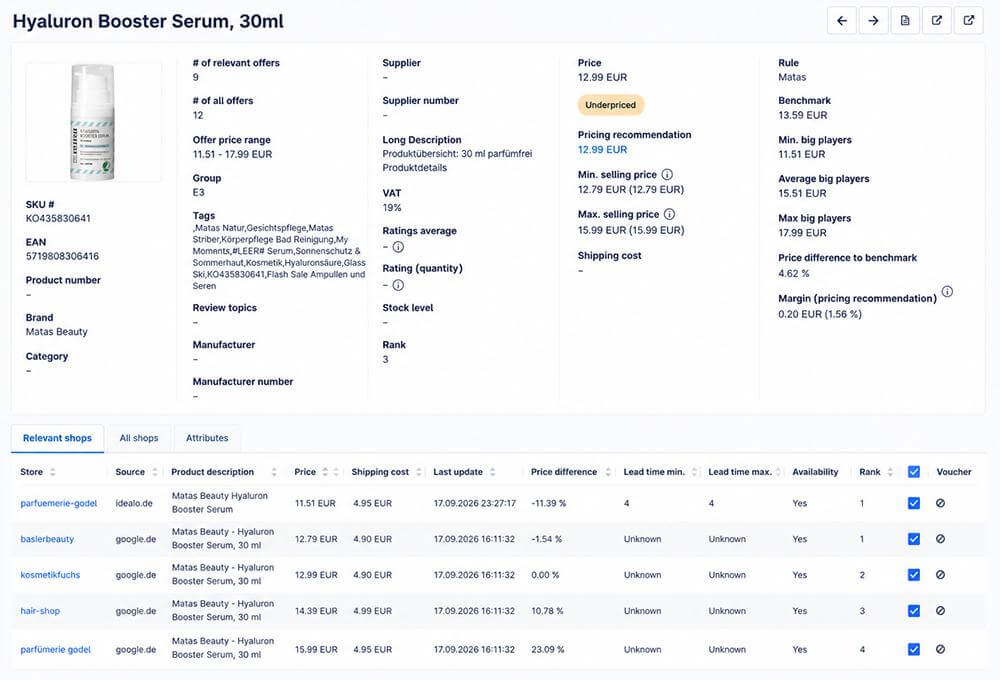Uncheck the baslerbeauty row checkbox
The height and width of the screenshot is (680, 1000).
[x=914, y=539]
